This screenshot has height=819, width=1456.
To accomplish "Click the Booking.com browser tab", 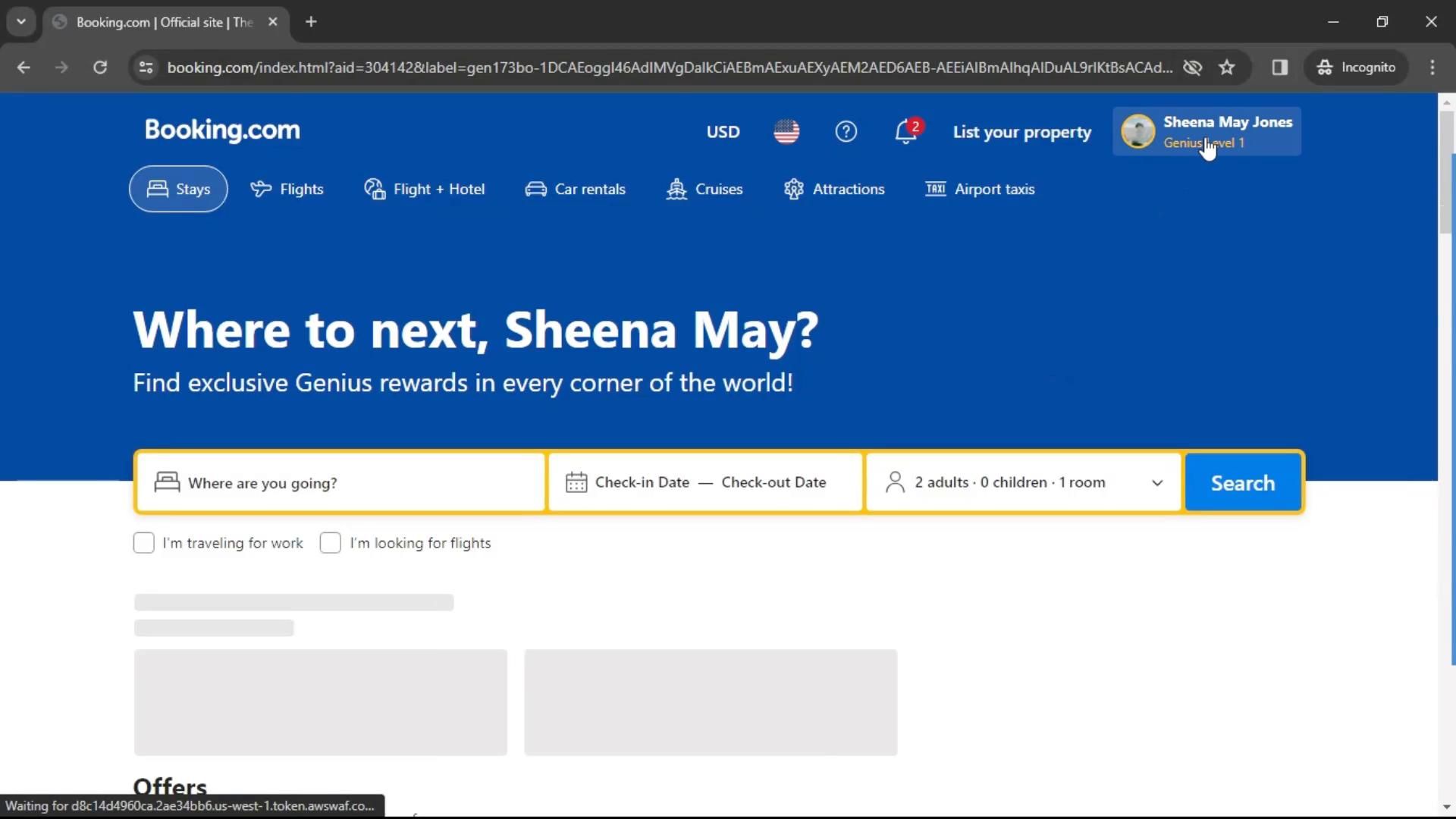I will [165, 22].
